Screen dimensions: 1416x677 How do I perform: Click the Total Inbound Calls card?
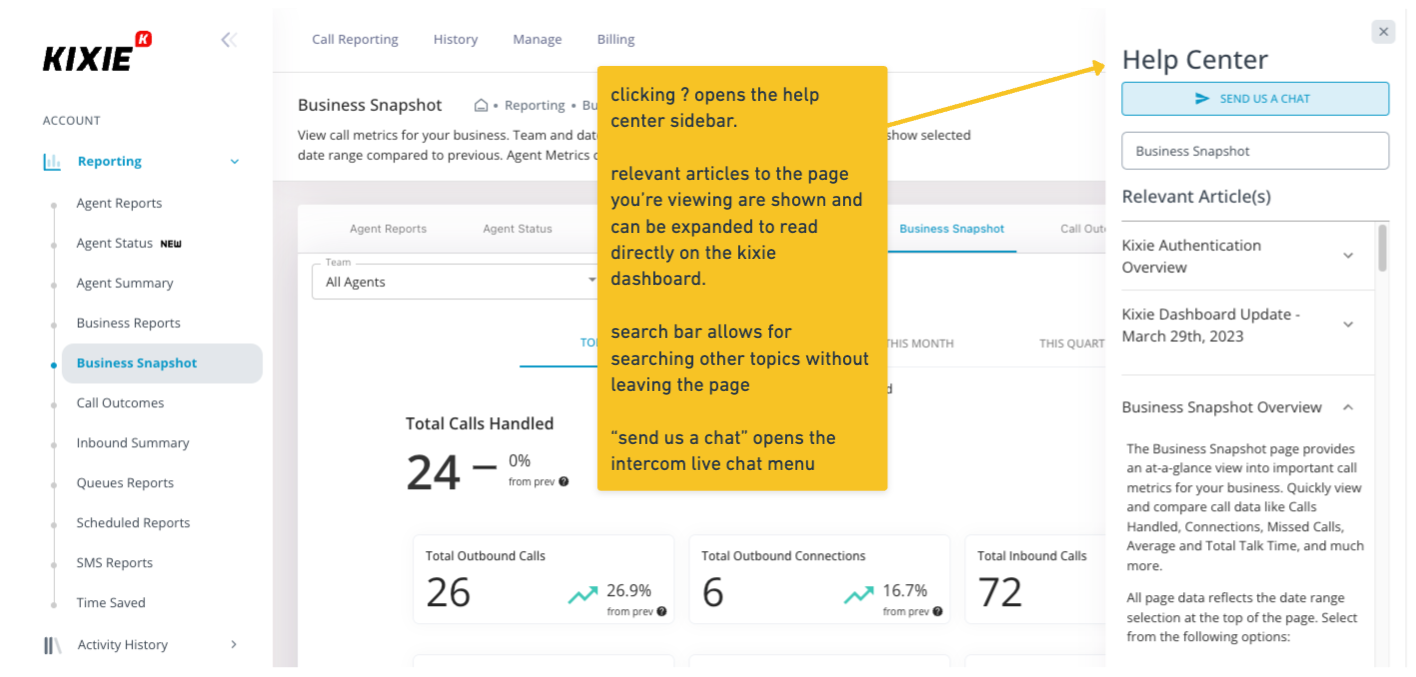1035,579
